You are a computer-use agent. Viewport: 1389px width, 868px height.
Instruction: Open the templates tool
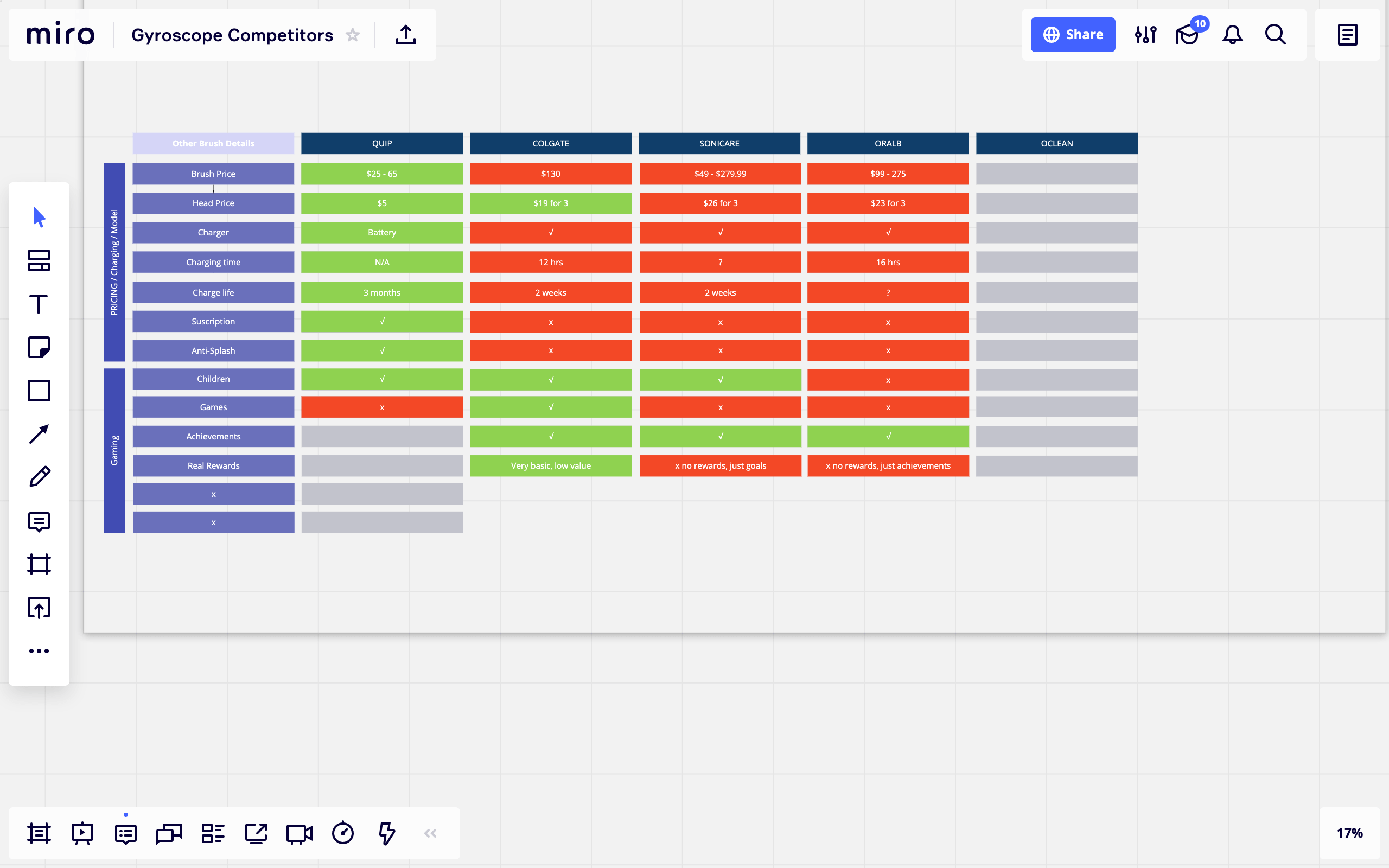39,260
